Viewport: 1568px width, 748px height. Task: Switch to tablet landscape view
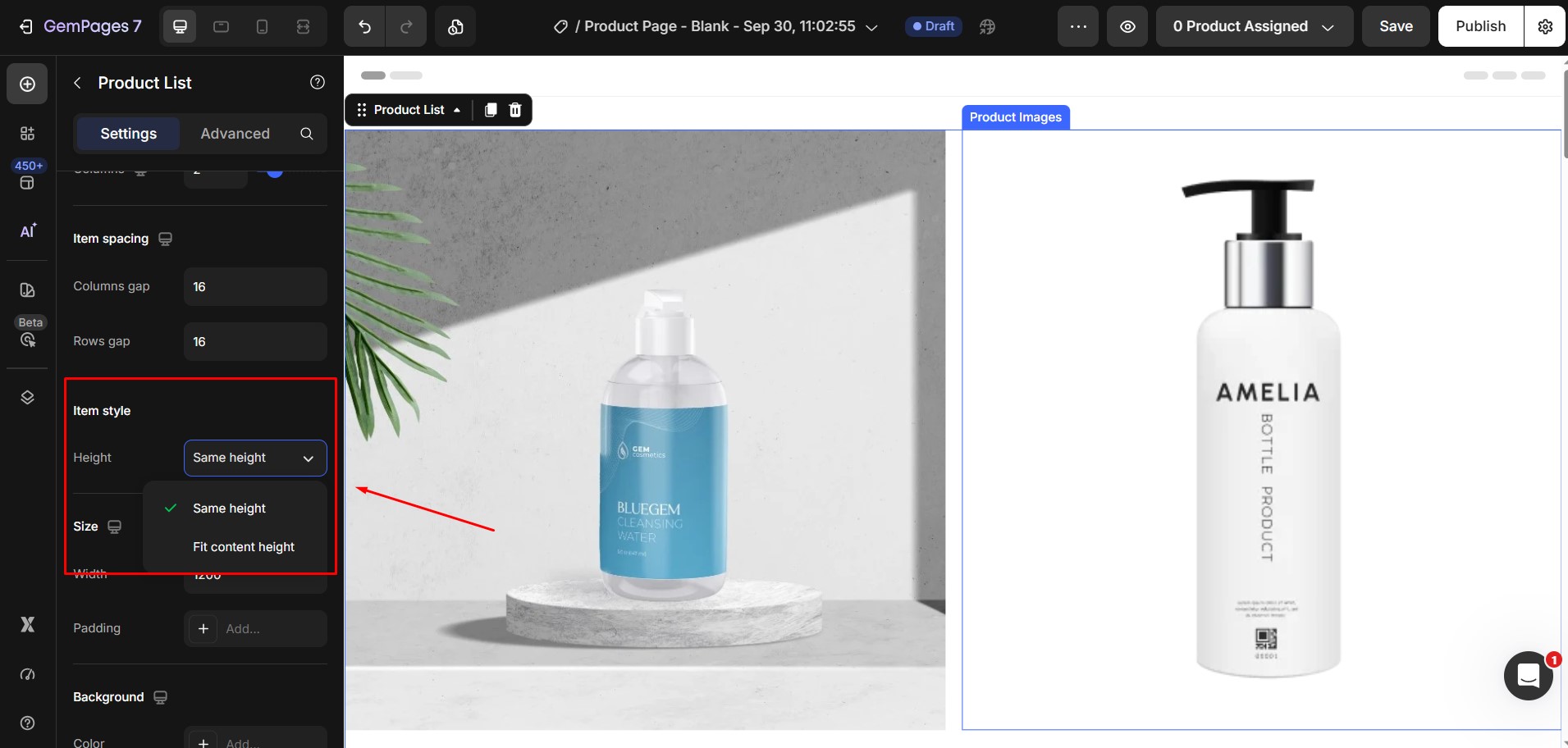point(222,27)
